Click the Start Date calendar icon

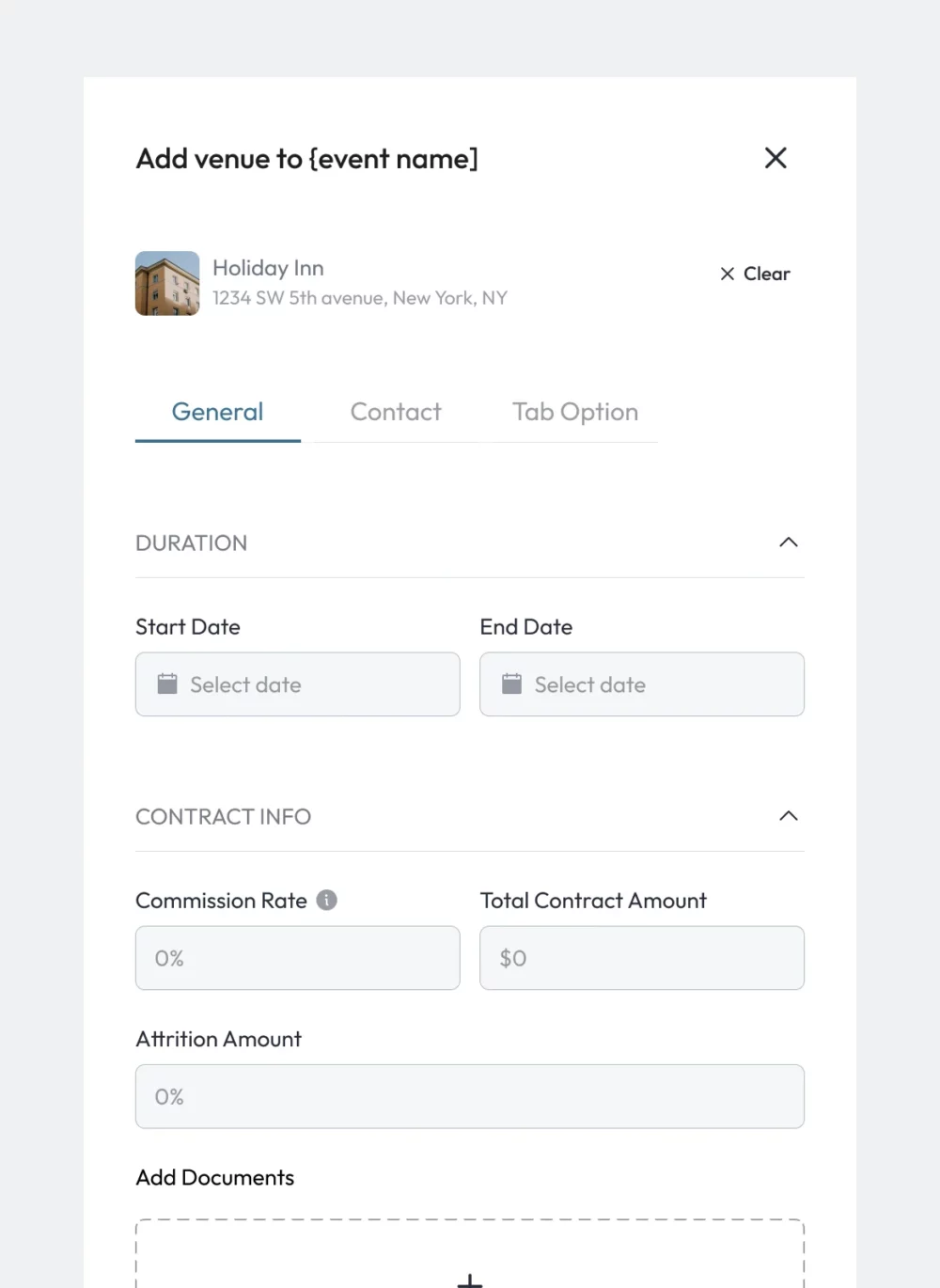167,683
